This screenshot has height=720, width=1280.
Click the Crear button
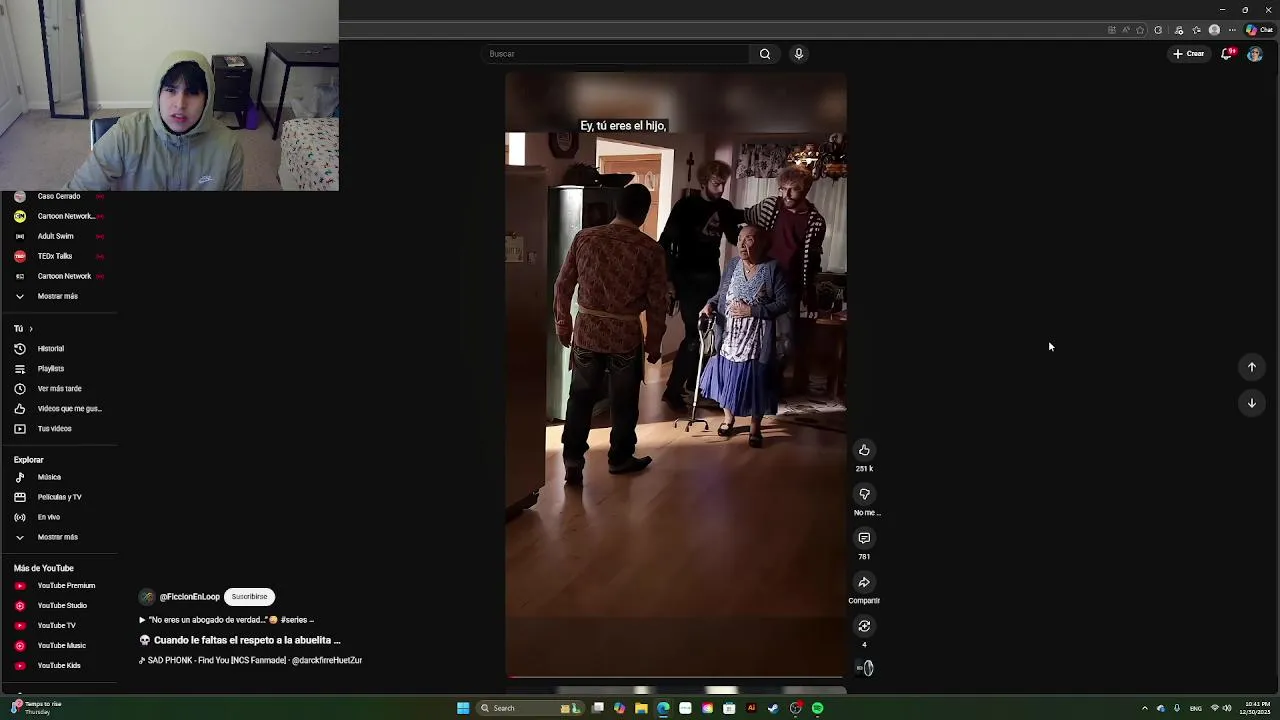(x=1189, y=54)
